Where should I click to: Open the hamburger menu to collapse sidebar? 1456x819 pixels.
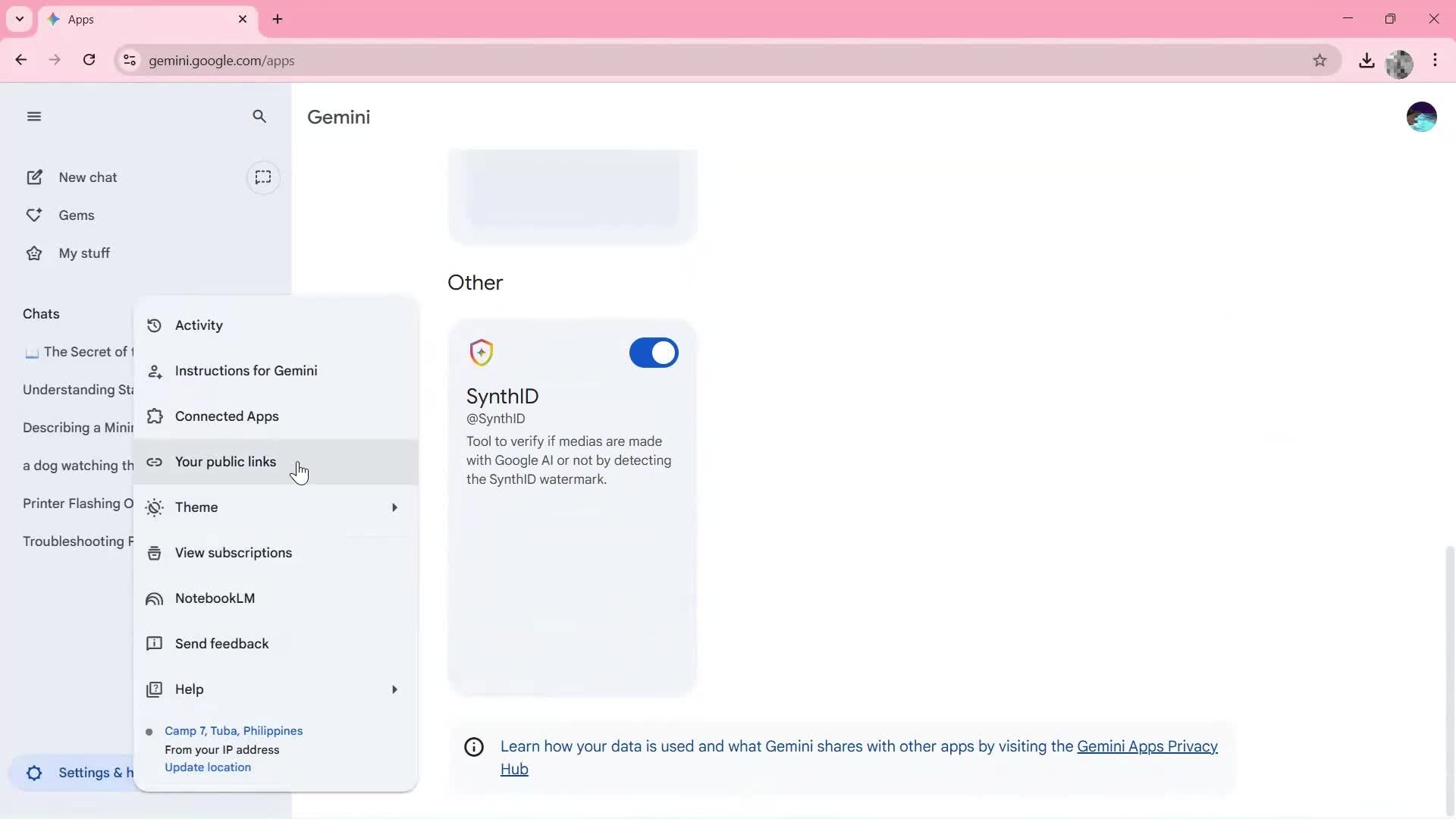click(34, 116)
